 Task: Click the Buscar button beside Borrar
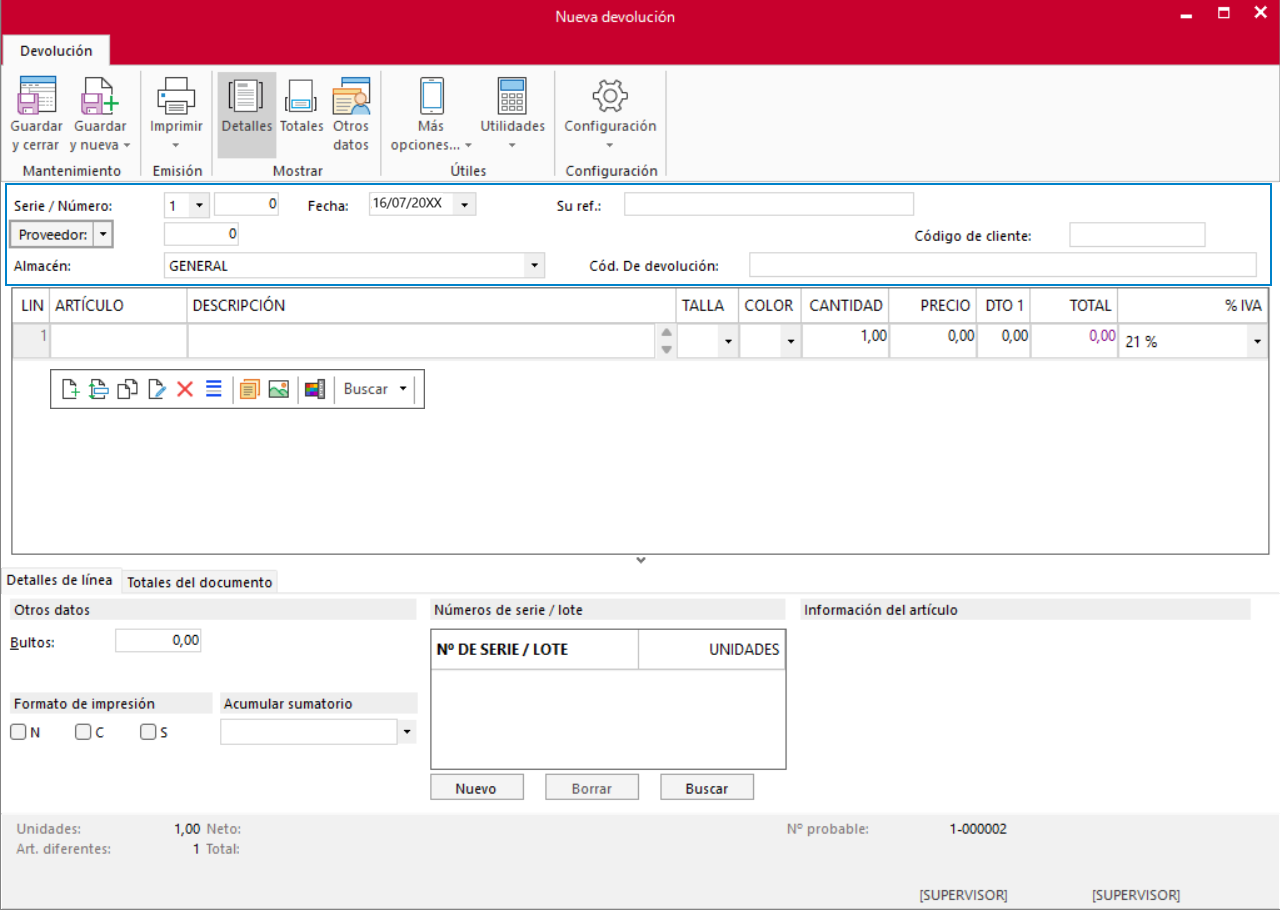tap(707, 788)
